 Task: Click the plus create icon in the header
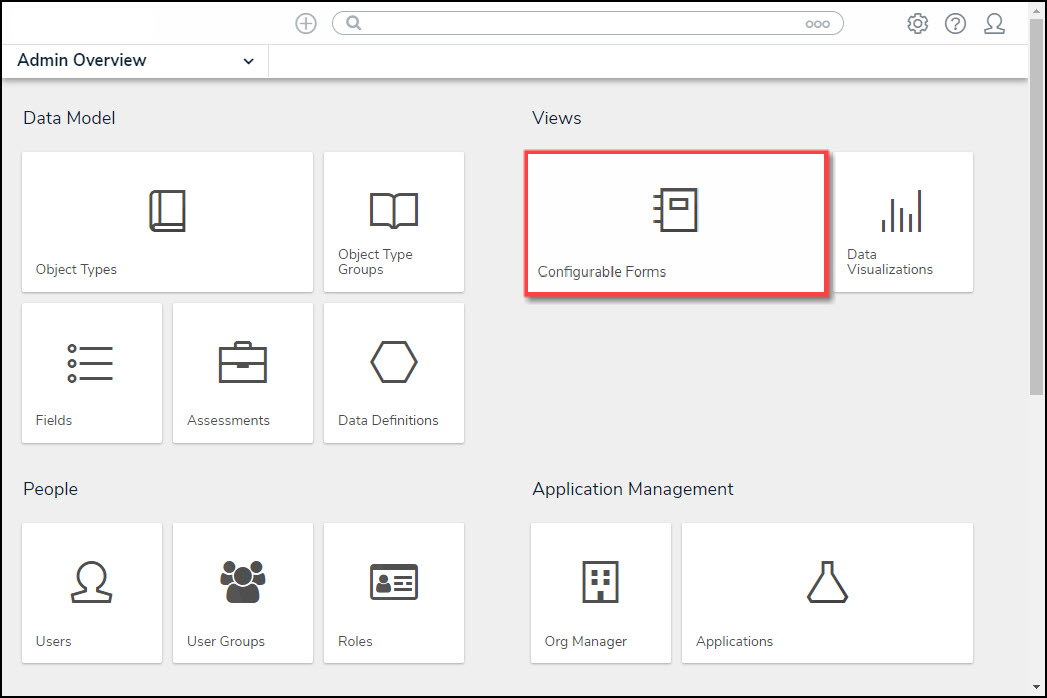click(306, 23)
